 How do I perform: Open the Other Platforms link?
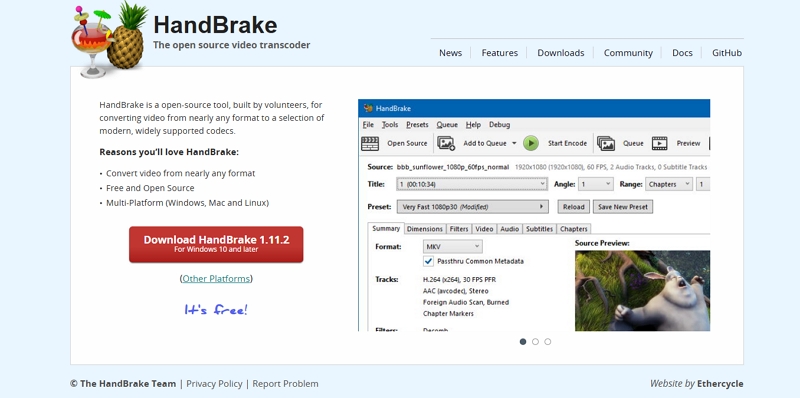216,279
